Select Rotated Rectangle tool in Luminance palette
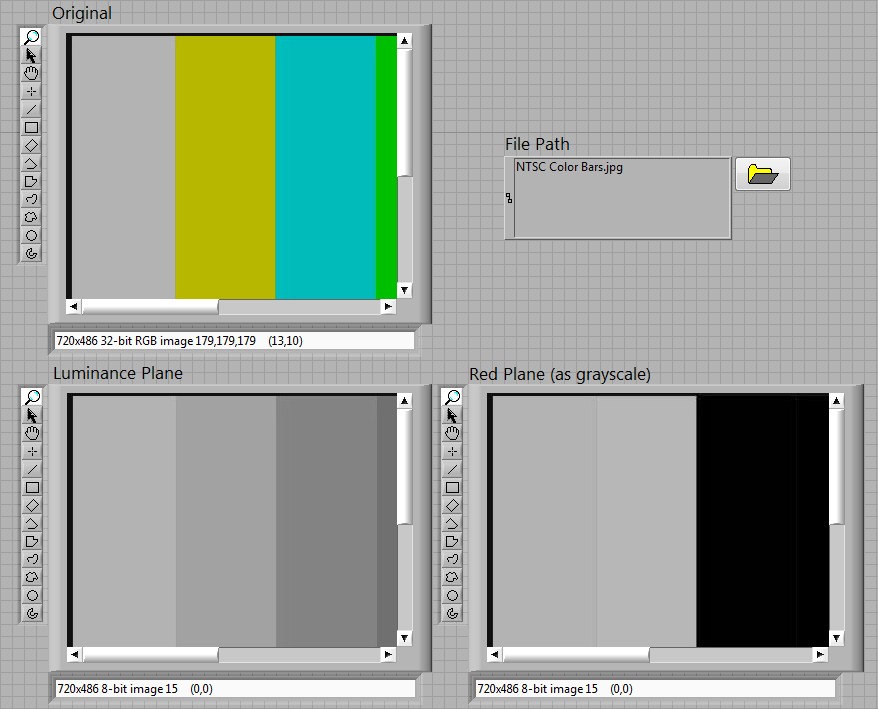This screenshot has height=709, width=878. (x=32, y=506)
